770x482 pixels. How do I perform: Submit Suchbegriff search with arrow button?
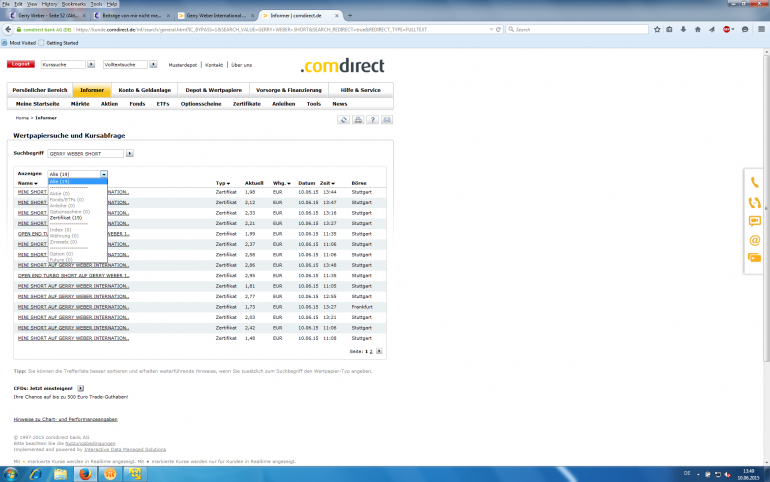[130, 154]
